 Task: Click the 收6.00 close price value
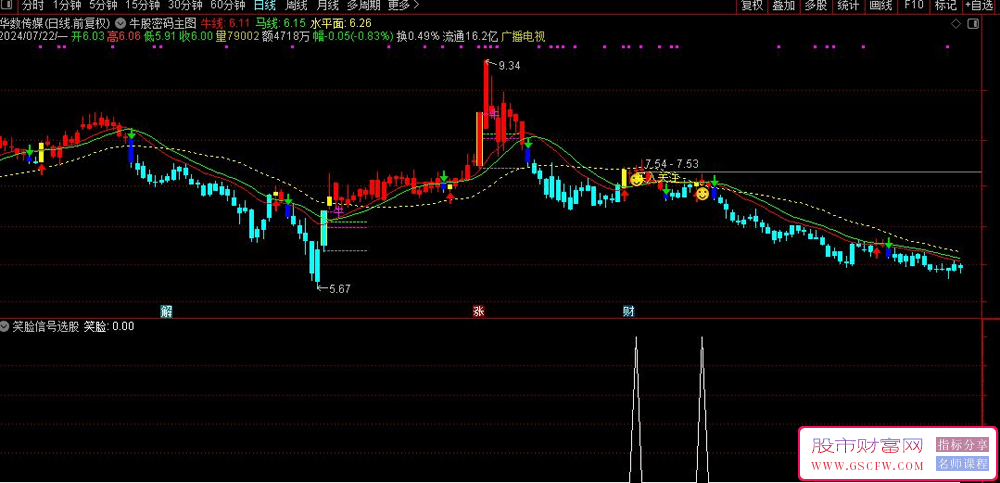point(196,36)
